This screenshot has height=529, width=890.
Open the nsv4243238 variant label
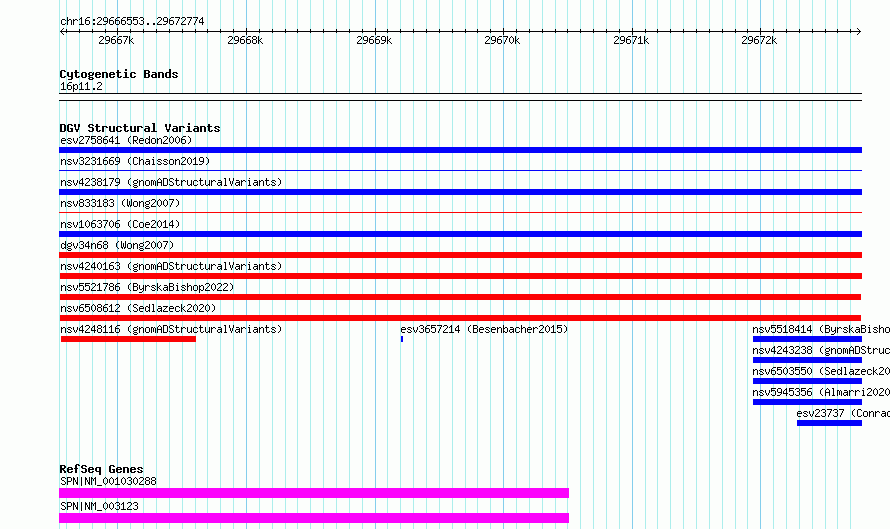pos(821,350)
